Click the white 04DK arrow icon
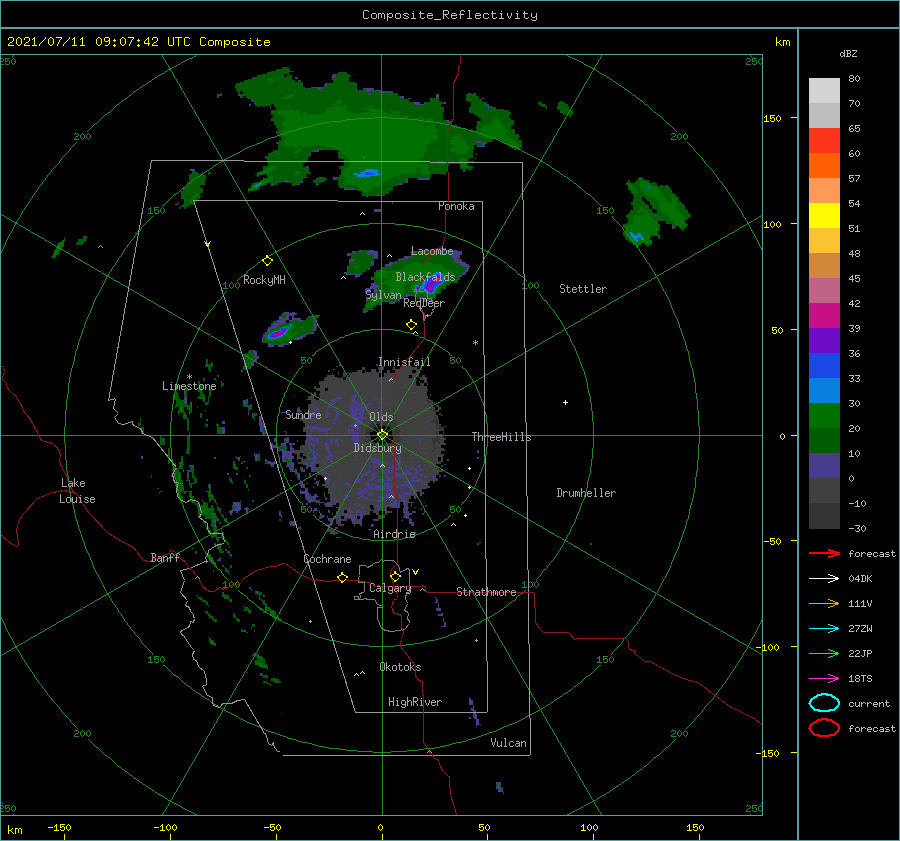This screenshot has width=900, height=841. [x=824, y=578]
